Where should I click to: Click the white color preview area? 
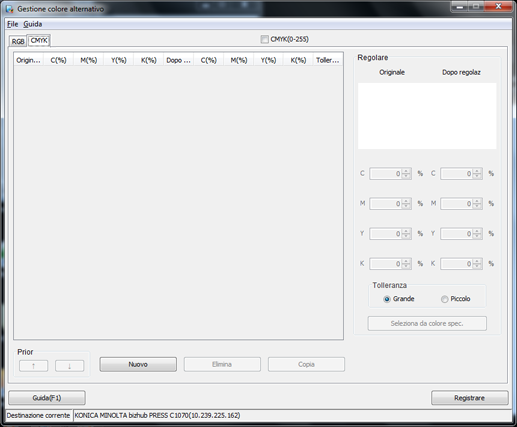coord(427,116)
